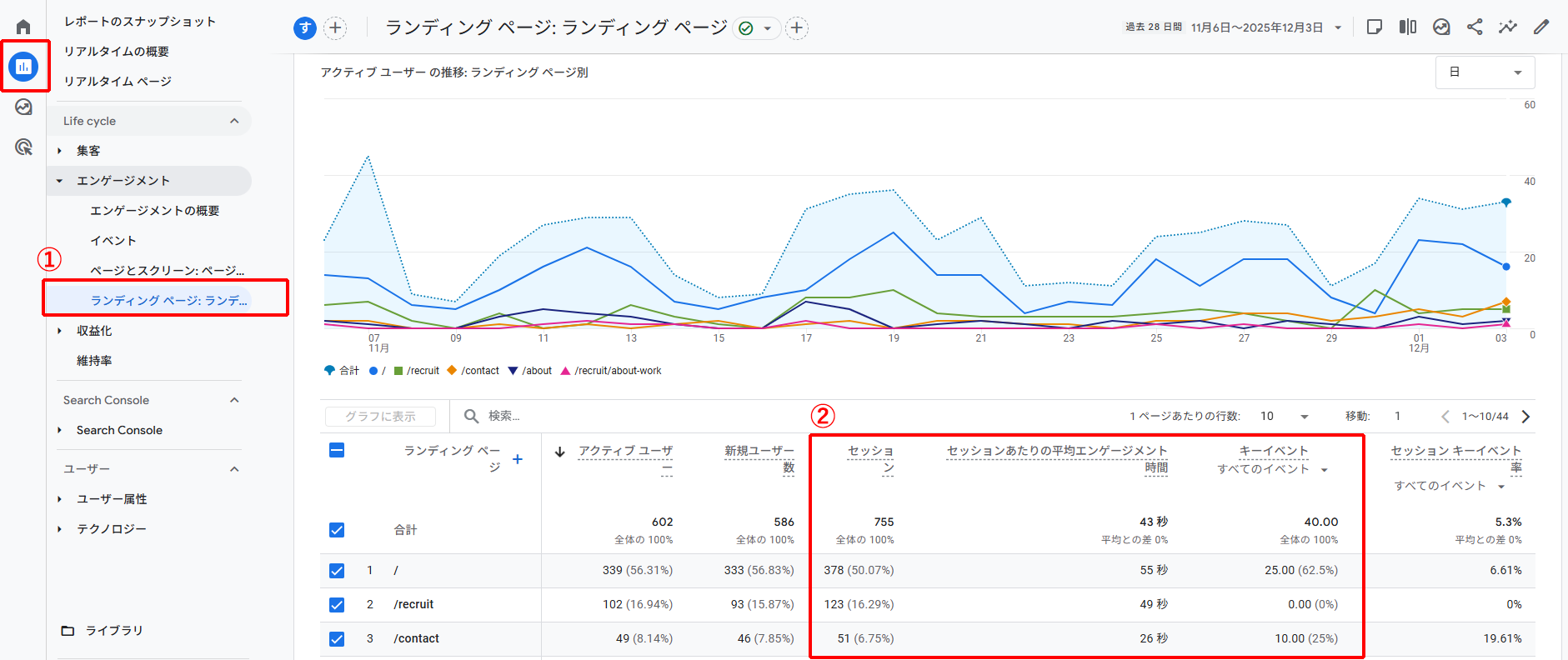Toggle the header select-all checkbox

tap(337, 451)
